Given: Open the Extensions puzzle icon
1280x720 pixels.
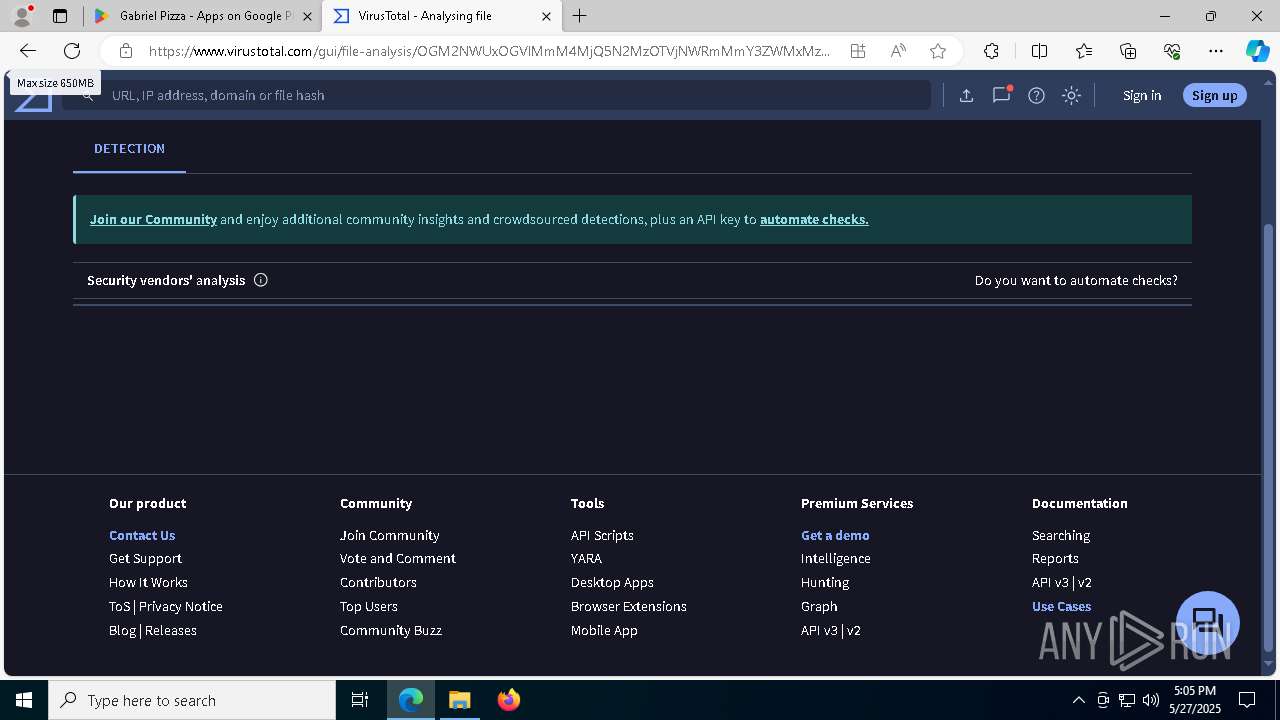Looking at the screenshot, I should coord(991,51).
